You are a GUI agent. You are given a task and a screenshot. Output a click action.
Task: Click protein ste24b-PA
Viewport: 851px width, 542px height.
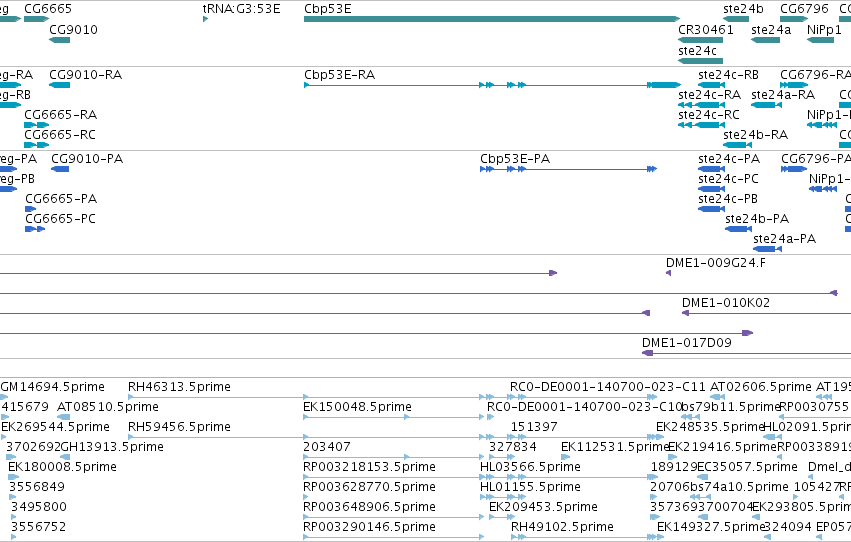(738, 229)
